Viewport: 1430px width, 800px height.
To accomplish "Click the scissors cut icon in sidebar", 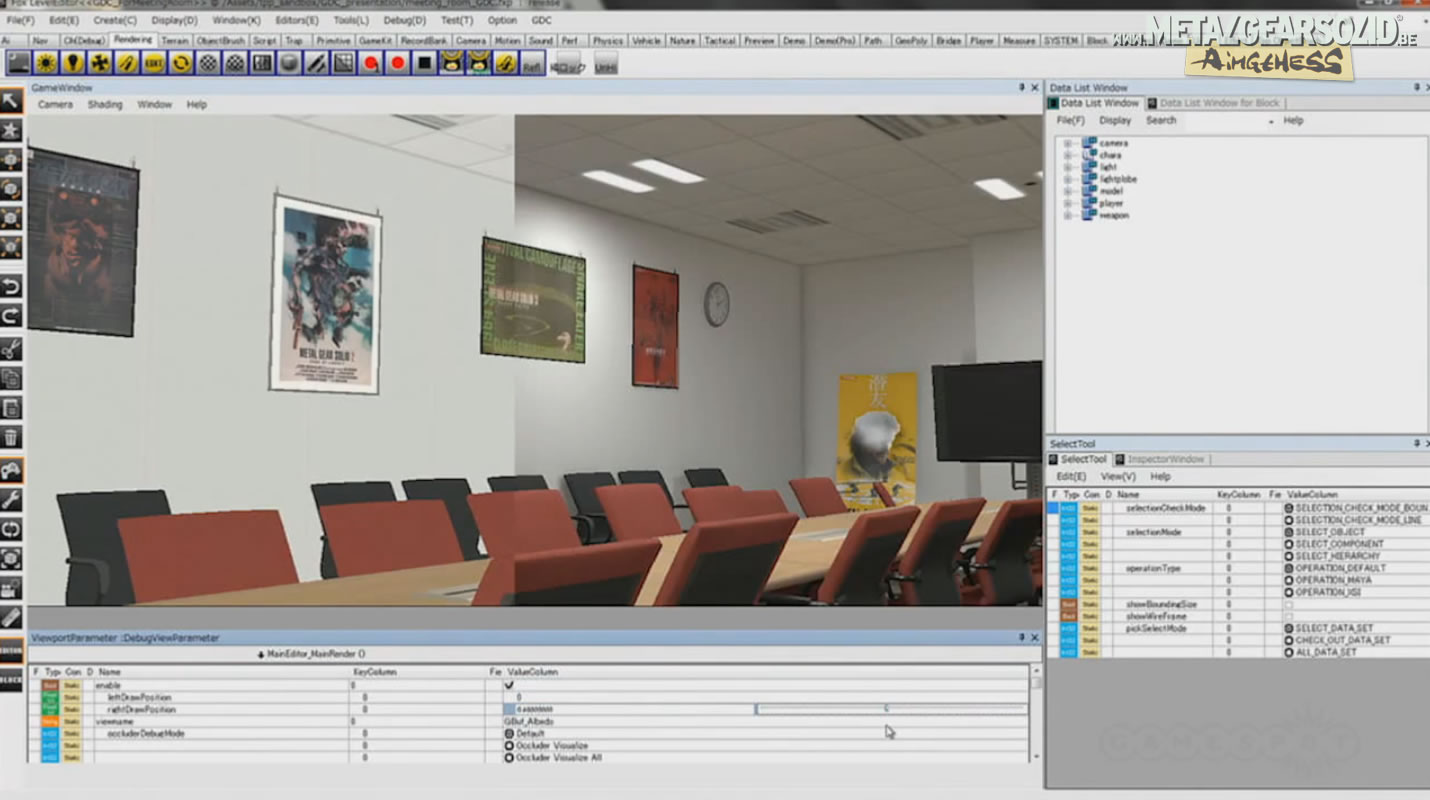I will click(11, 349).
